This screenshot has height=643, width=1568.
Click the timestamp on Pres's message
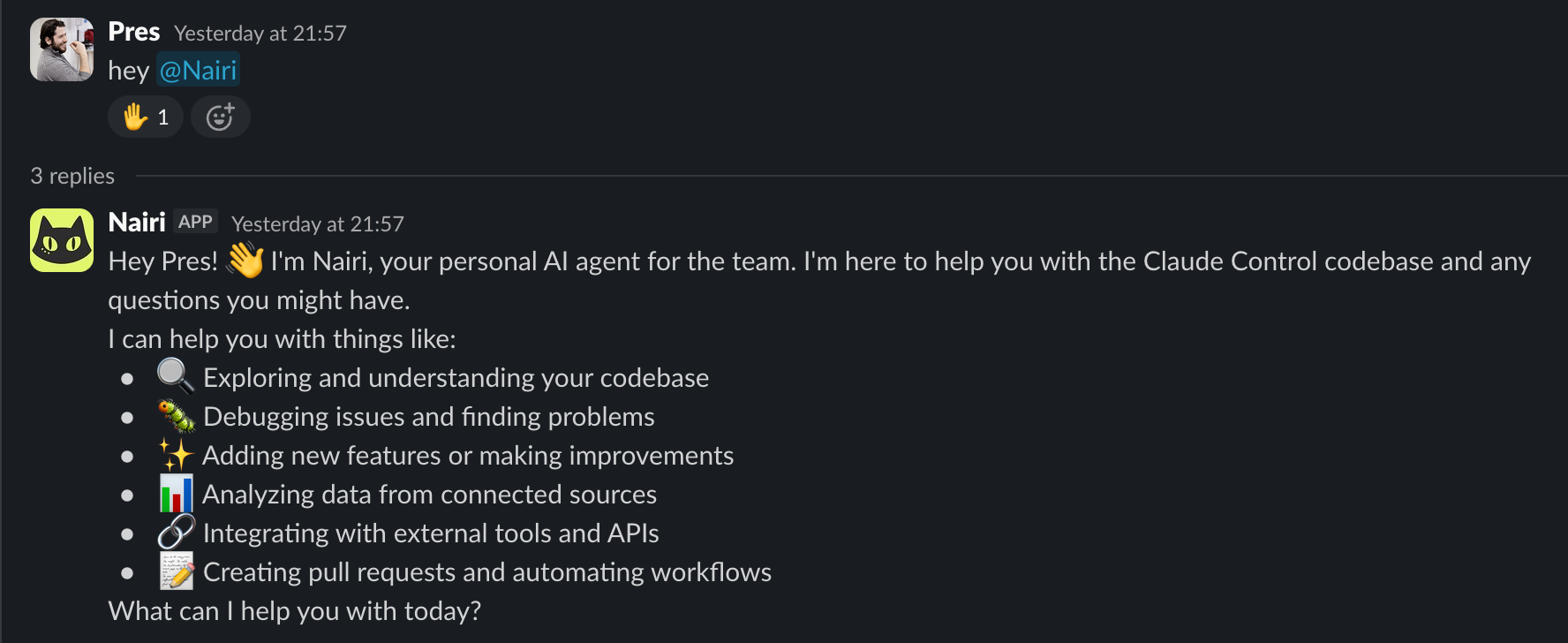[x=260, y=34]
